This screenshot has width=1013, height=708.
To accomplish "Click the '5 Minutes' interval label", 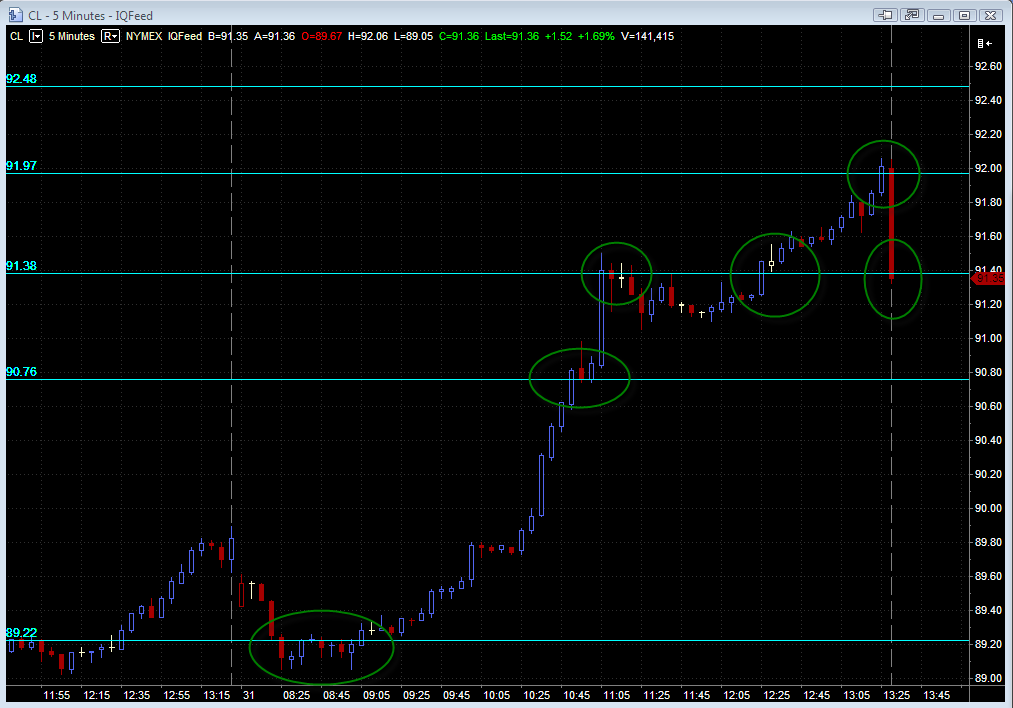I will (72, 36).
